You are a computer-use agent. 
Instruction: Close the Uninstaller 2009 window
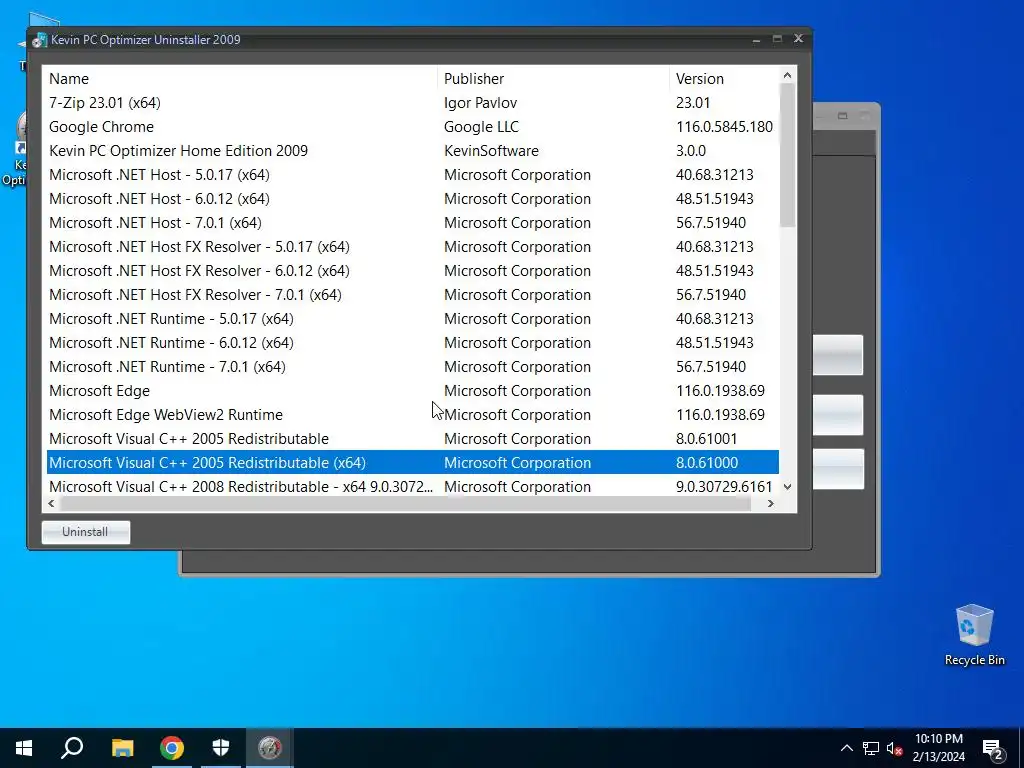[x=798, y=39]
